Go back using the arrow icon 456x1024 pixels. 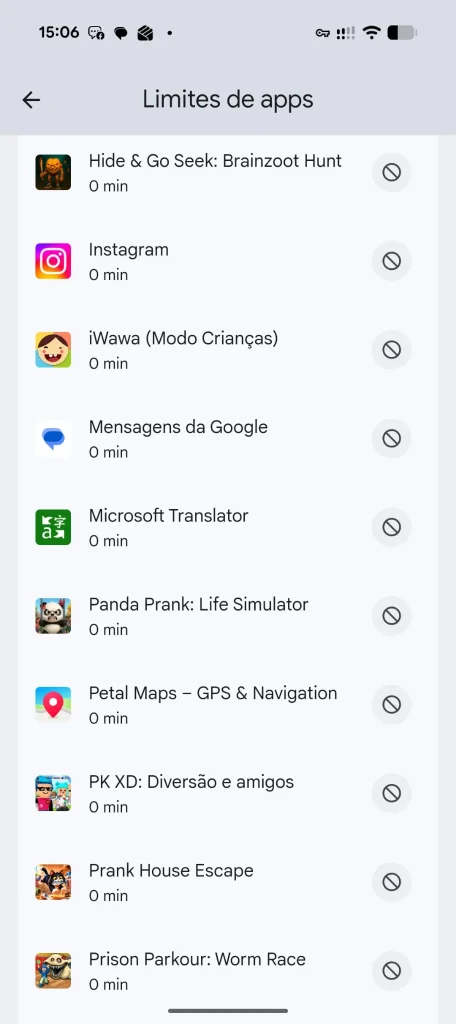pos(31,99)
